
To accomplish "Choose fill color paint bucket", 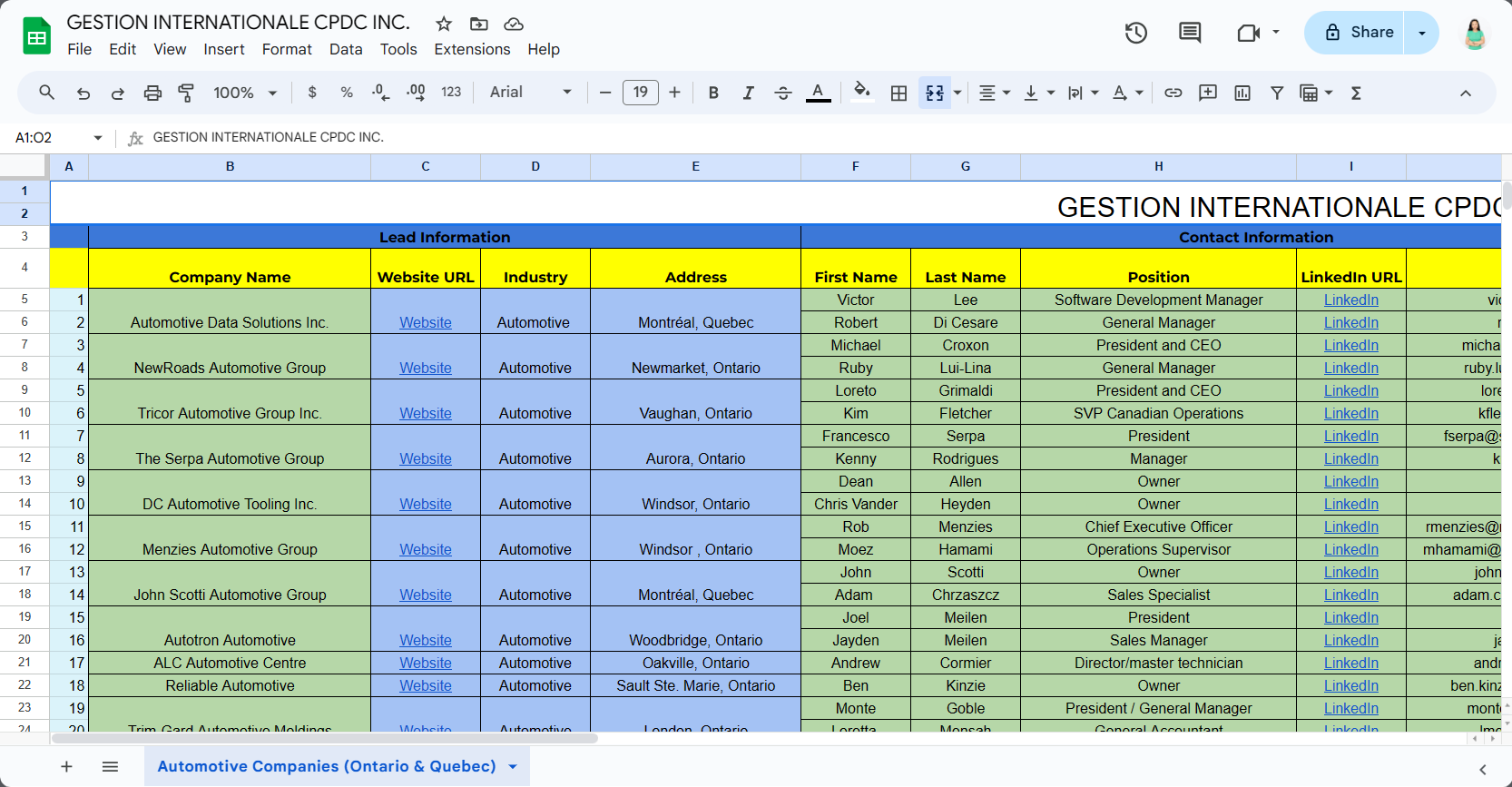I will pos(862,93).
